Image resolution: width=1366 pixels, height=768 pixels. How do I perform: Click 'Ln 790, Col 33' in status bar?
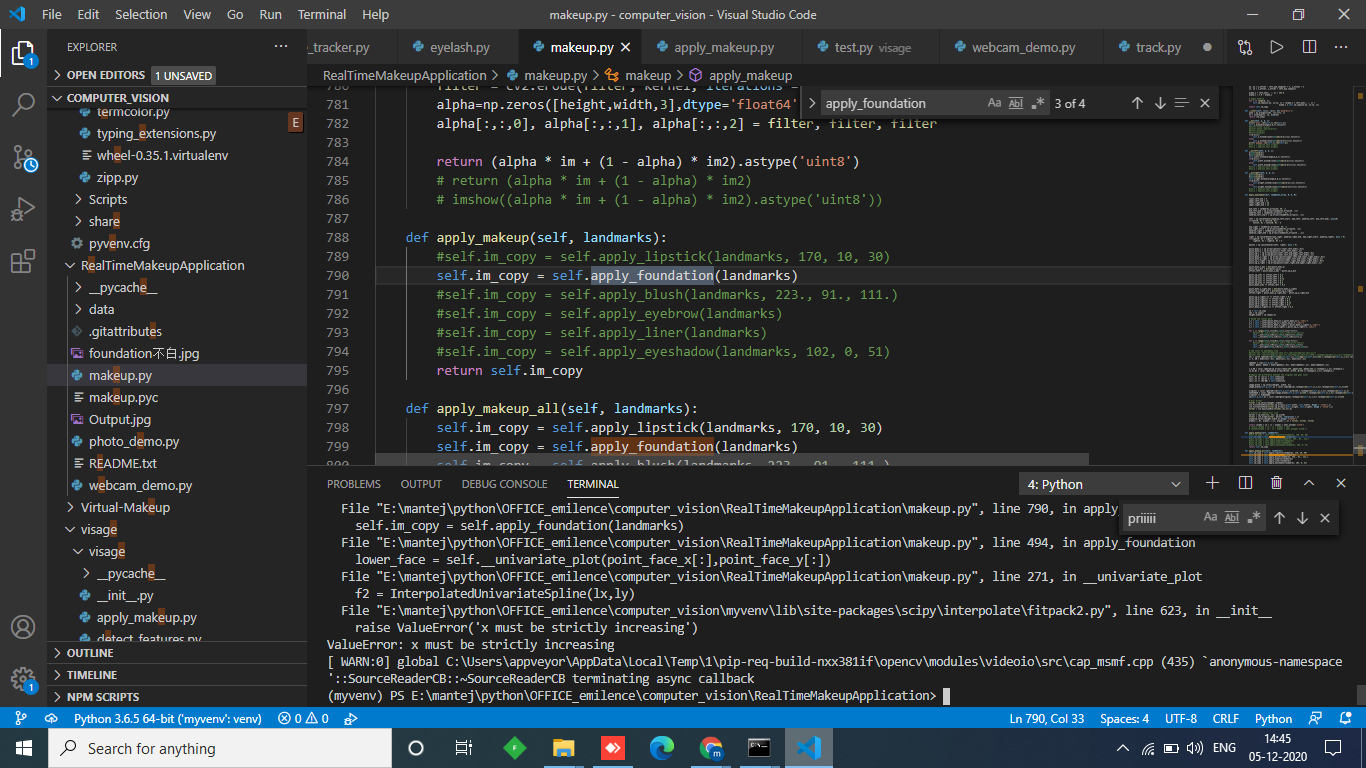pos(1047,718)
